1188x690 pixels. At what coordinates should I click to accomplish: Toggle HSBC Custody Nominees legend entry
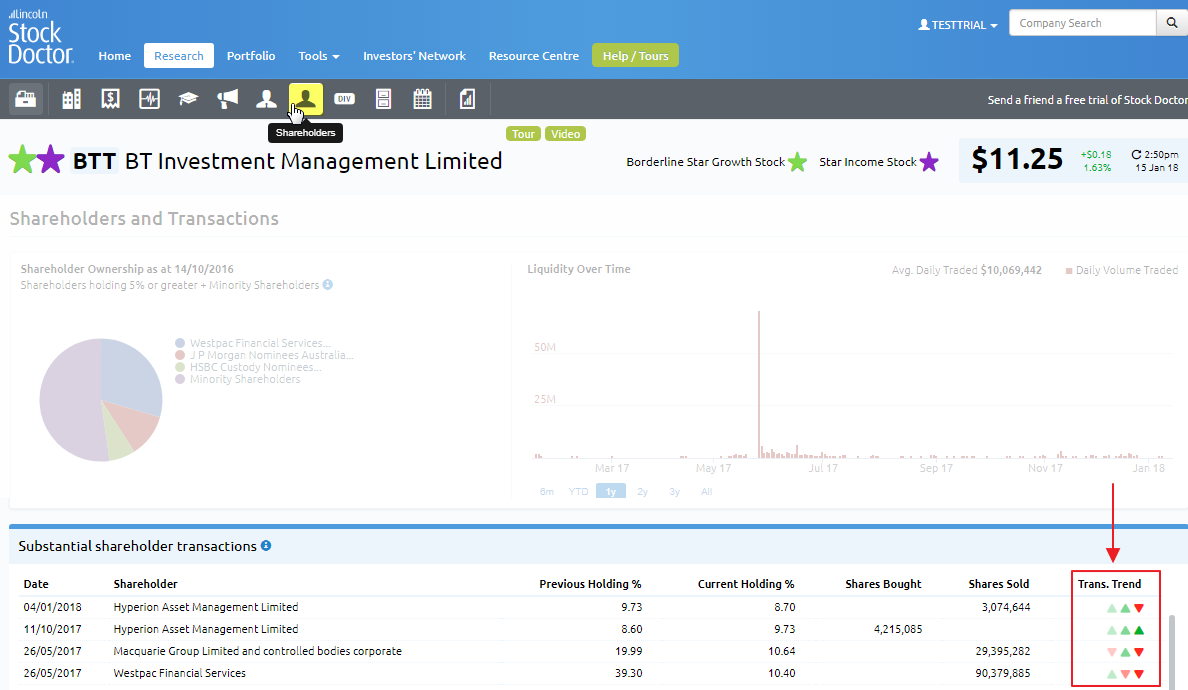click(x=249, y=367)
